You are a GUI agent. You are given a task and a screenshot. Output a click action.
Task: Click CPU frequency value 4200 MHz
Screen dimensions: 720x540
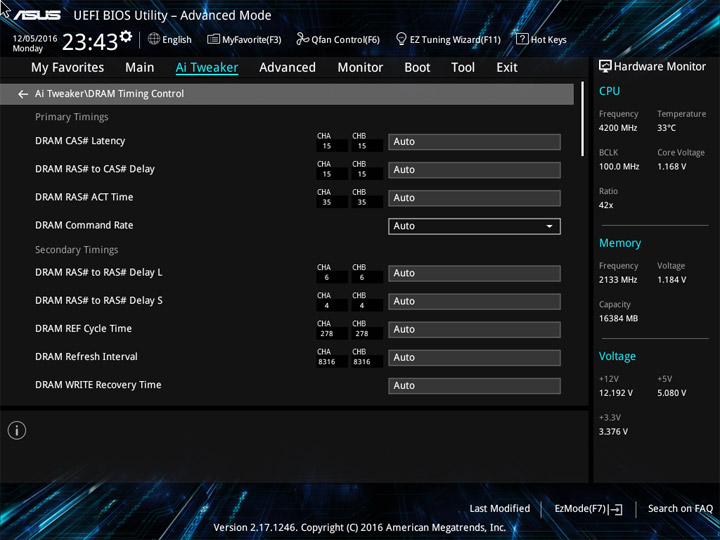tap(618, 128)
